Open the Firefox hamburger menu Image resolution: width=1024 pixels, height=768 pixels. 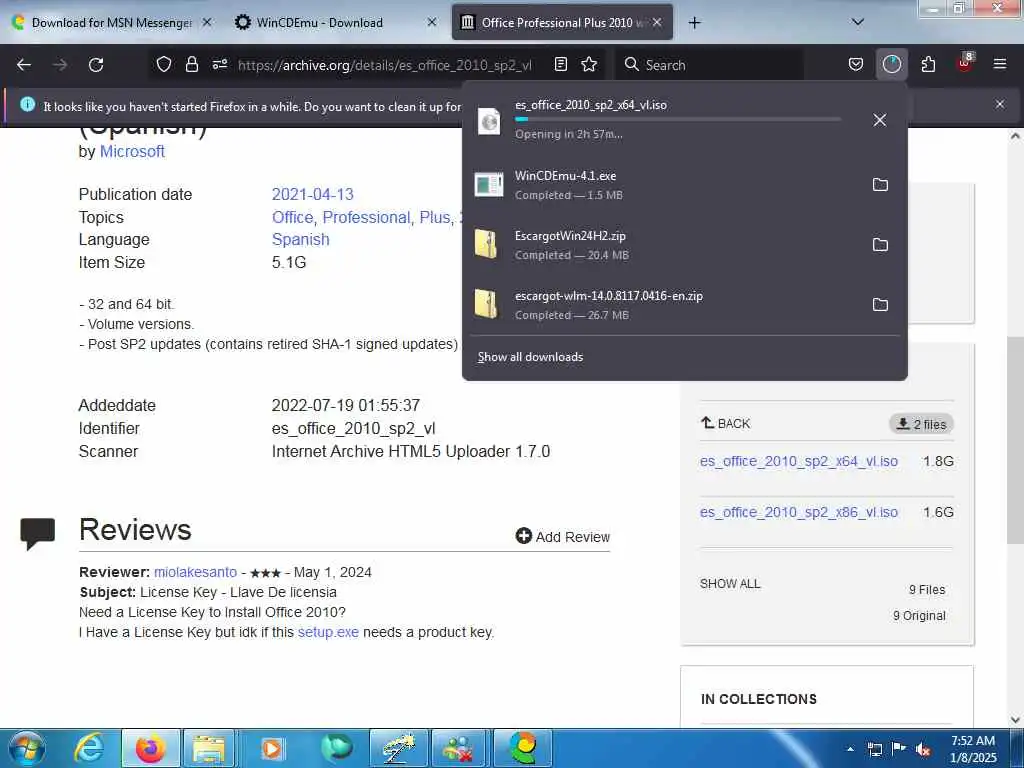tap(1000, 64)
